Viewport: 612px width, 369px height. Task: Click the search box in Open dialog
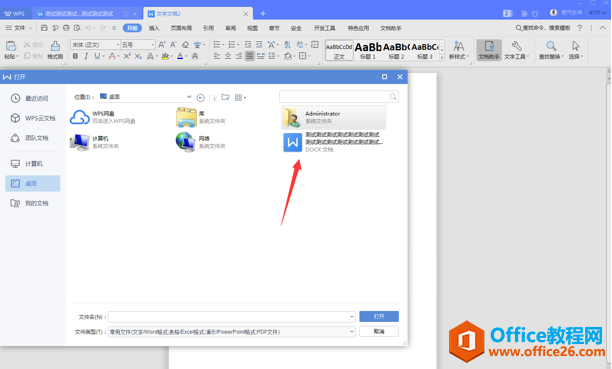point(339,96)
